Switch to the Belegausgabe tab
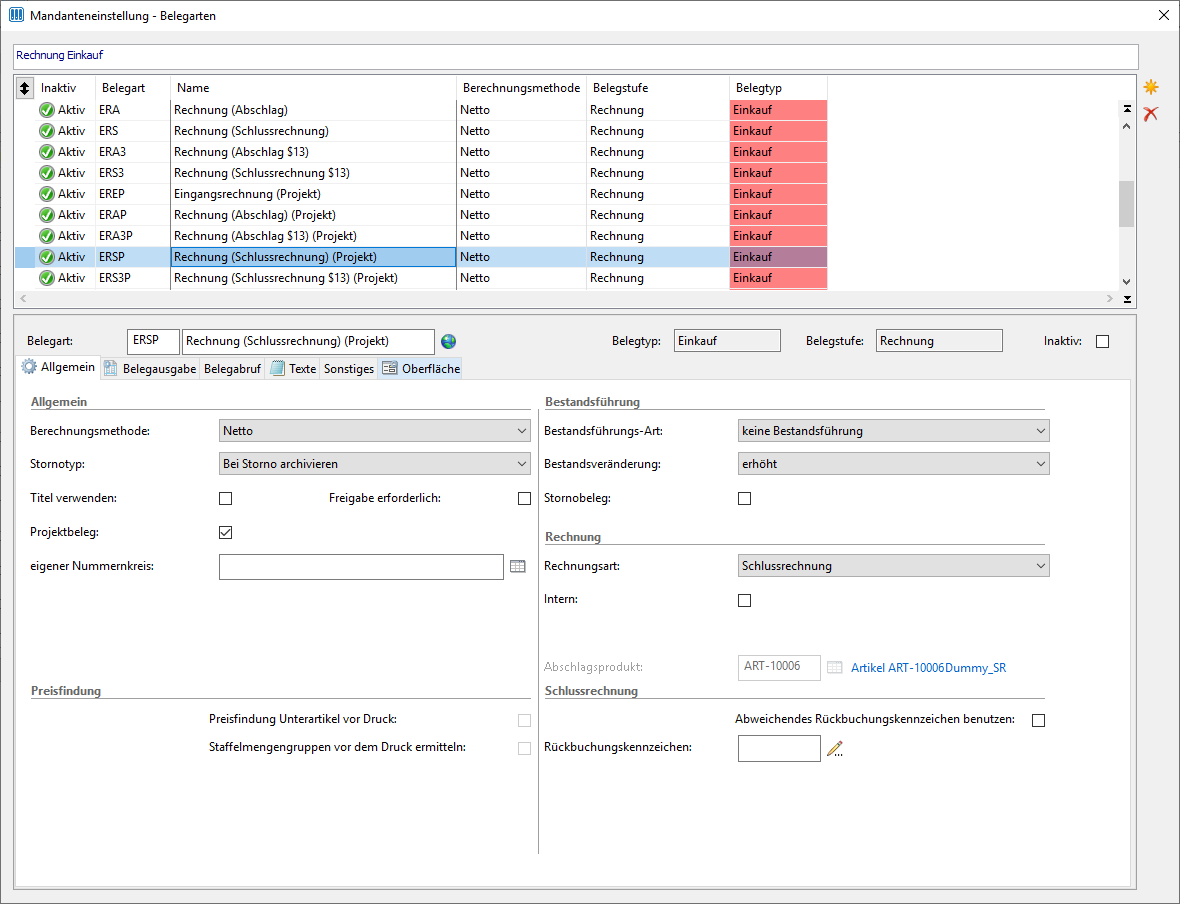1180x904 pixels. coord(150,369)
